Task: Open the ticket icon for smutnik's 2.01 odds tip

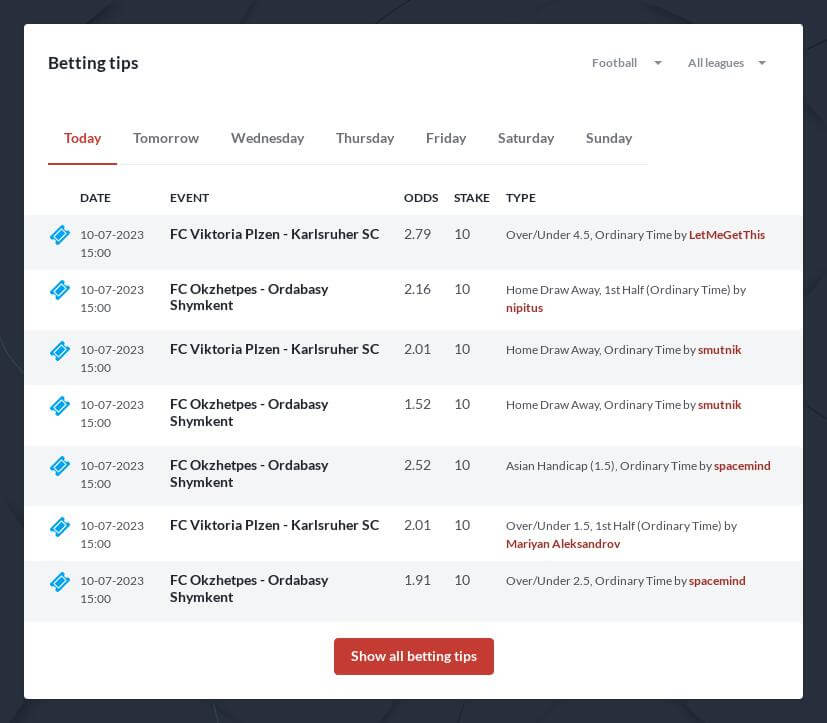Action: (x=60, y=351)
